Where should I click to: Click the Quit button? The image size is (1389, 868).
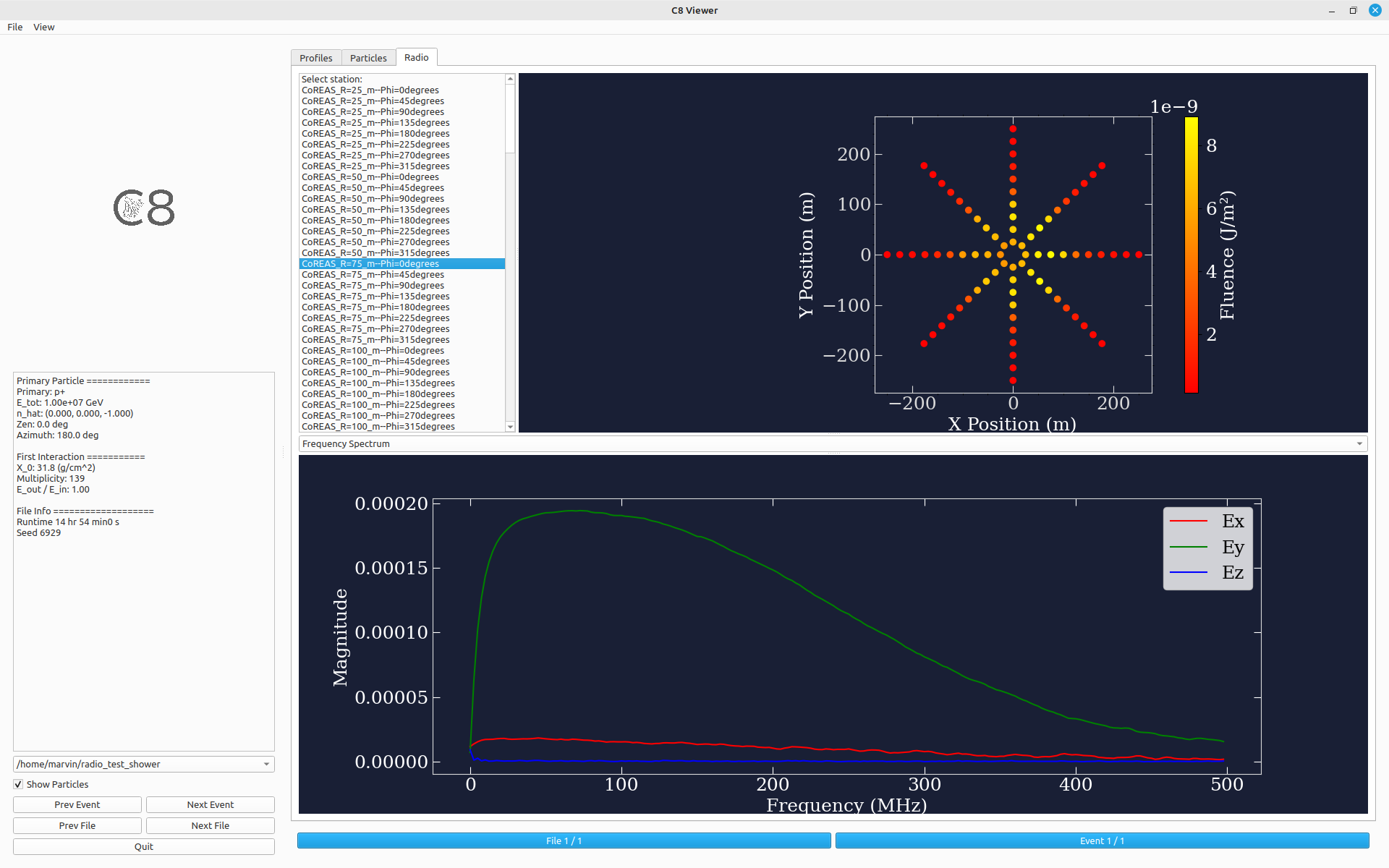[x=143, y=846]
